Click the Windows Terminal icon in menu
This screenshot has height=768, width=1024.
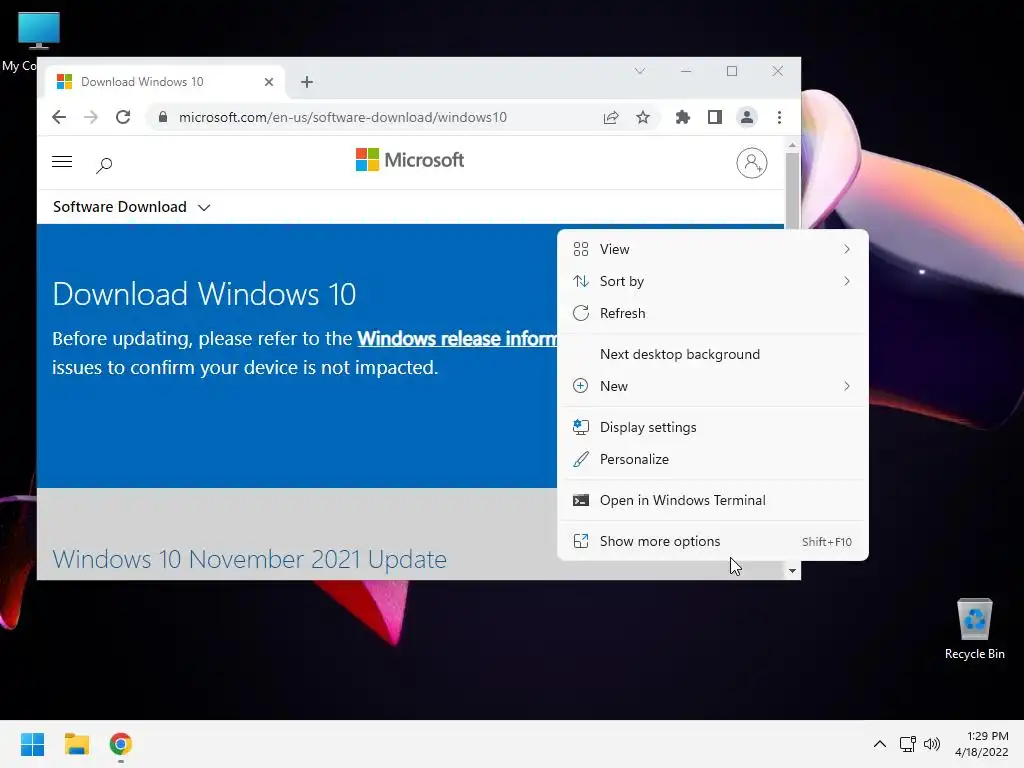[581, 500]
